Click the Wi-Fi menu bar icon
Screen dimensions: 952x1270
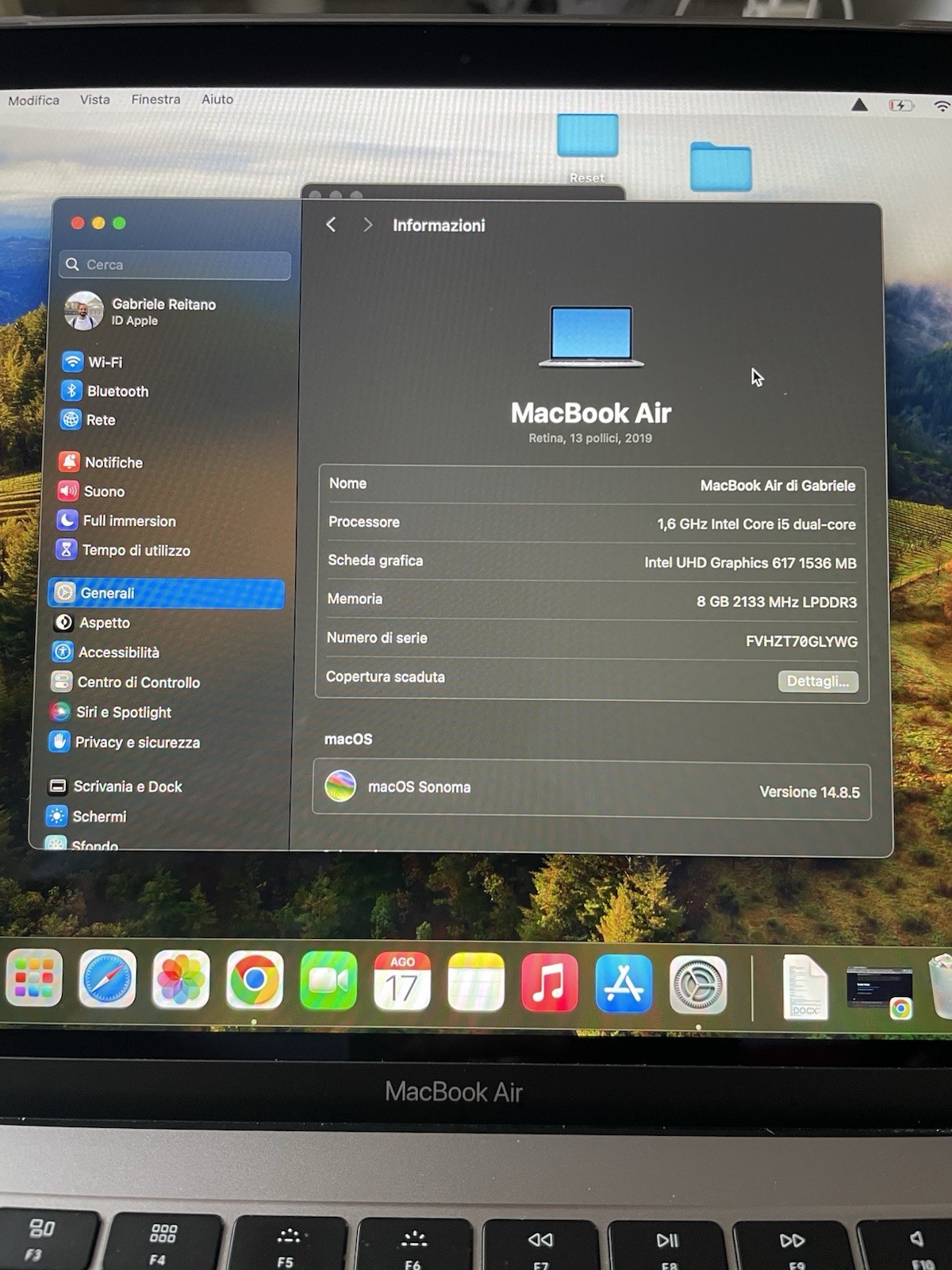tap(942, 106)
